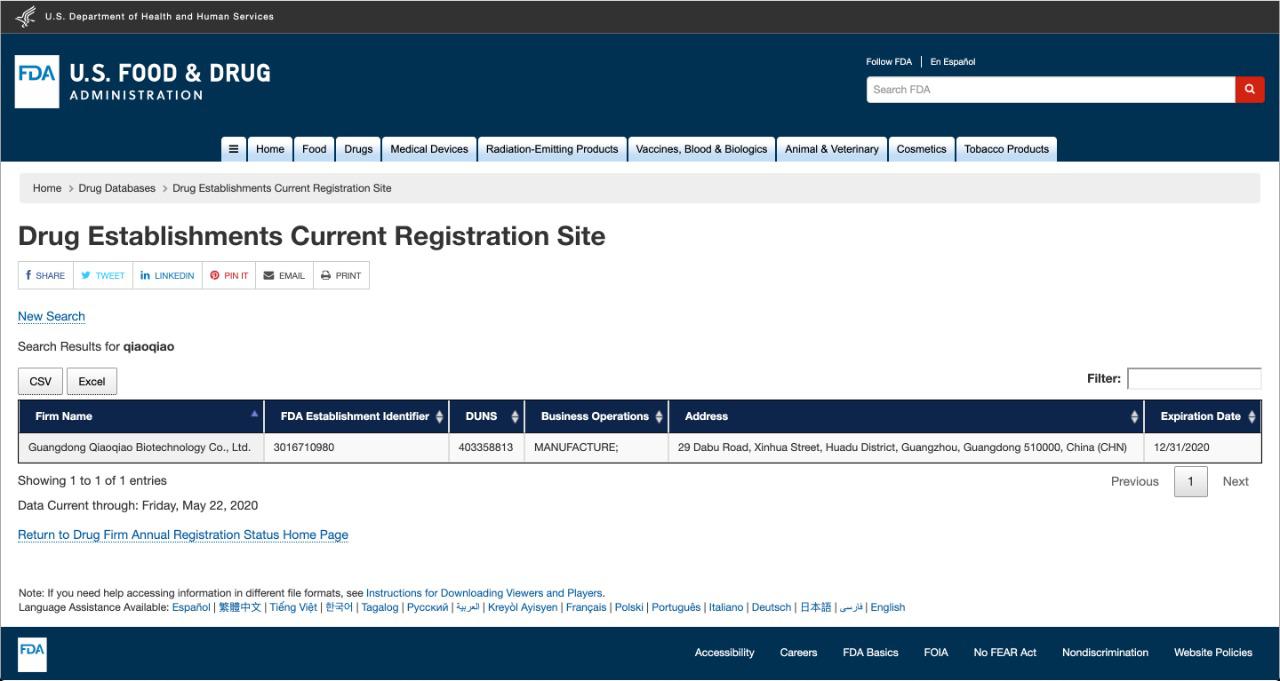Switch to En Español link in header
Screen dimensions: 1280x681
point(953,62)
